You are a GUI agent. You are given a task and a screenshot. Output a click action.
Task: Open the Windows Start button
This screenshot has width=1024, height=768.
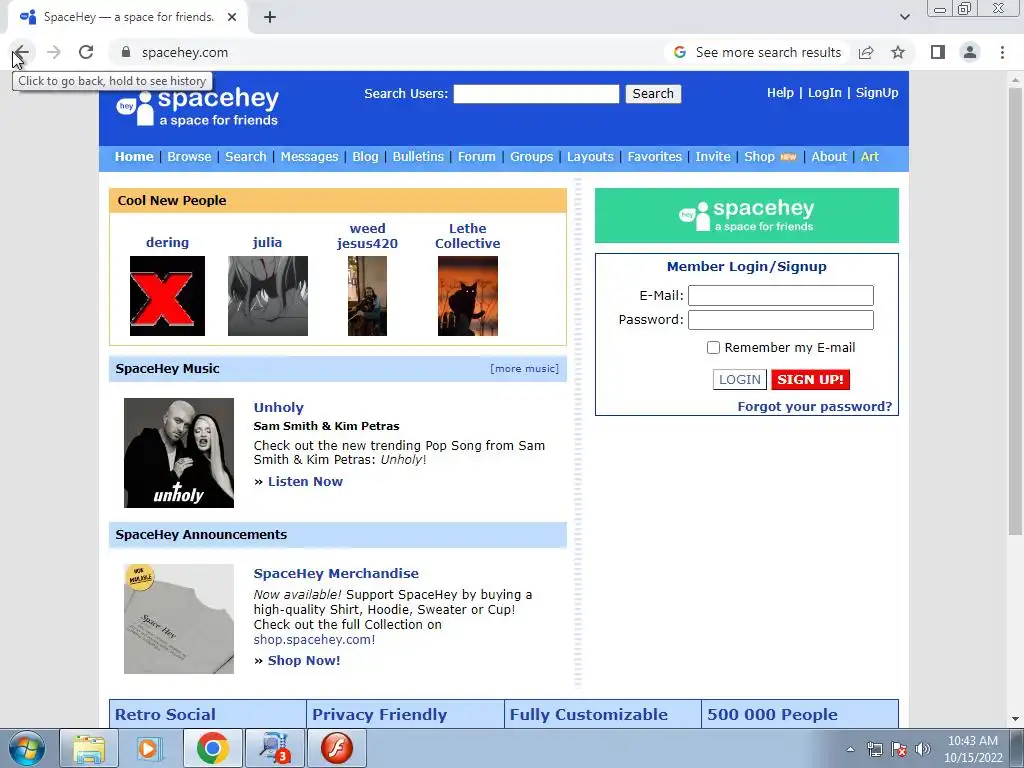27,748
